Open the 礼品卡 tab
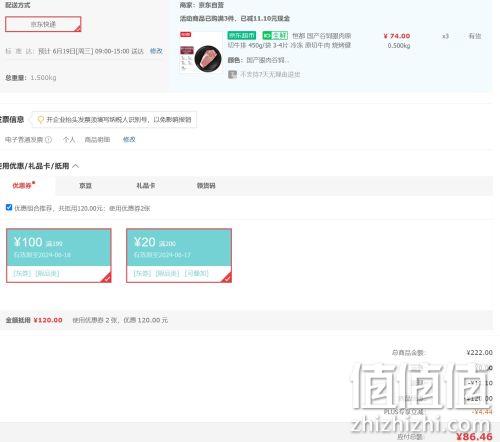This screenshot has width=500, height=442. coord(146,186)
